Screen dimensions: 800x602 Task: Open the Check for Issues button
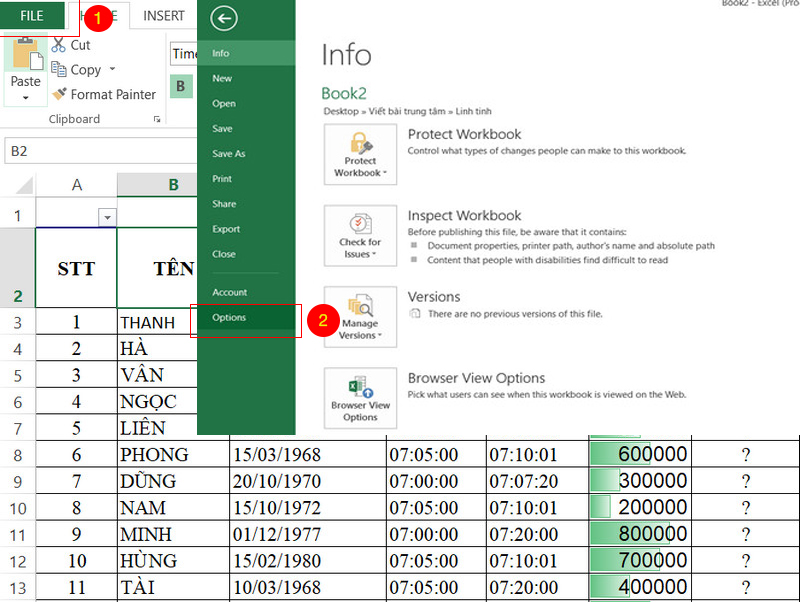360,236
